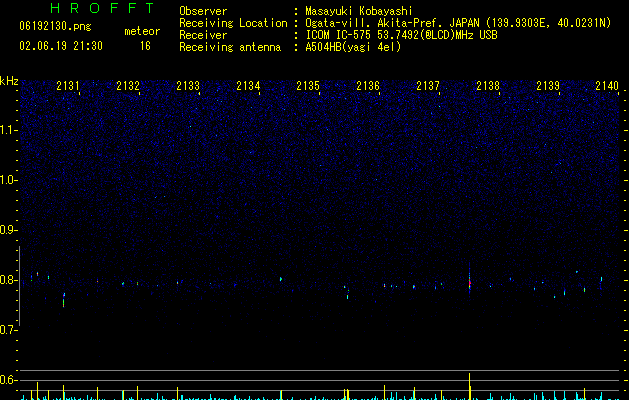Click the 2137 time marker
Screen dimensions: 629x400
(x=428, y=86)
